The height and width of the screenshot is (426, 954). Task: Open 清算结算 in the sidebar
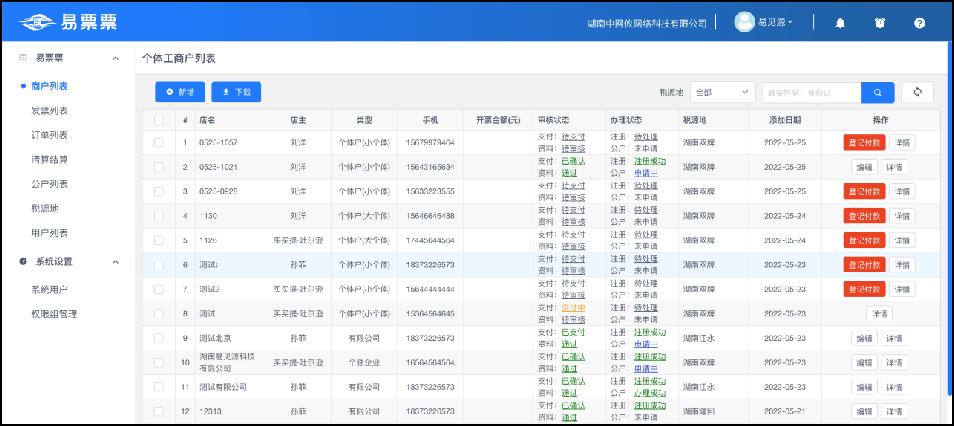[49, 159]
